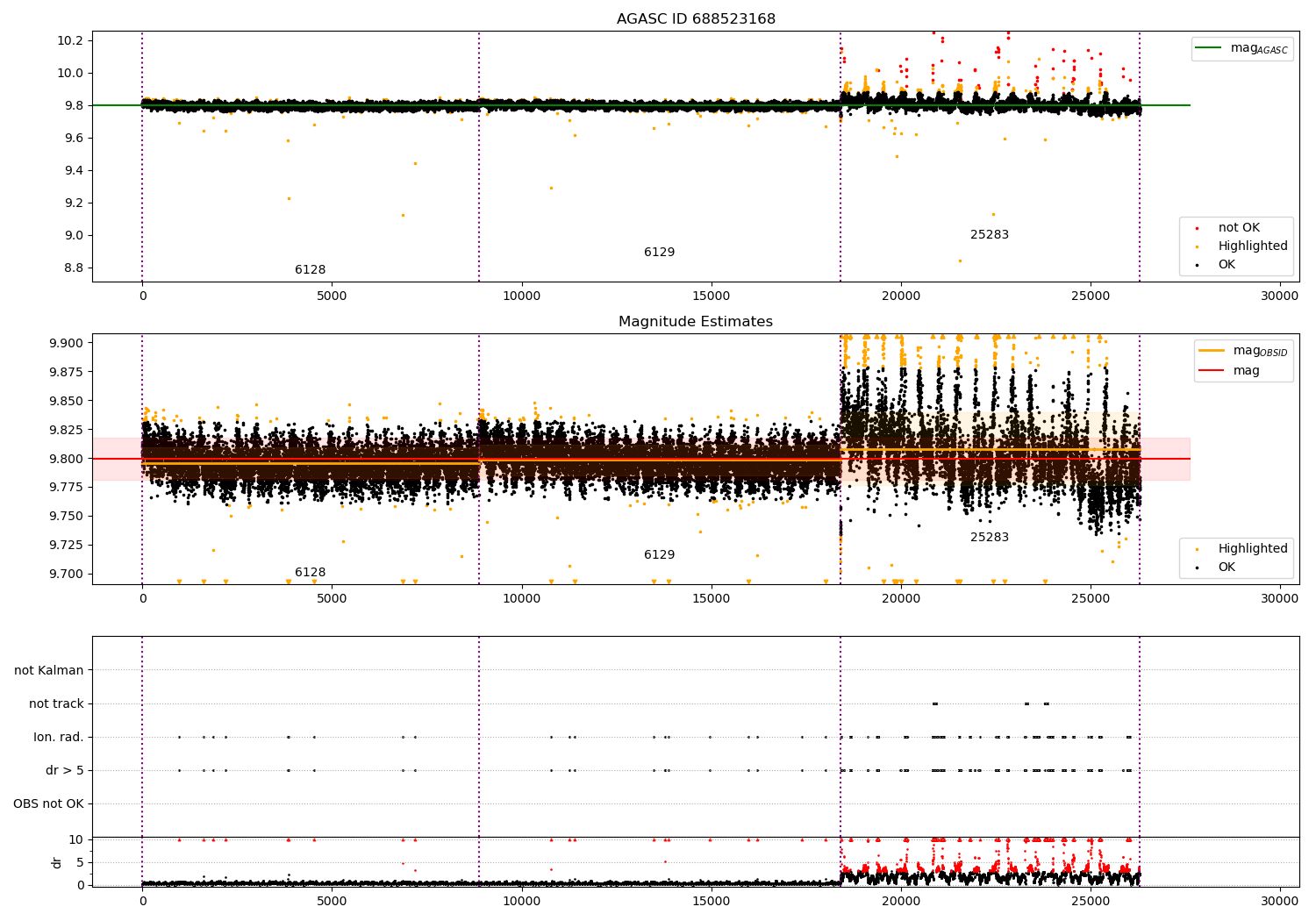Click the '10.2' y-axis tick in top plot
The width and height of the screenshot is (1316, 921).
[x=69, y=41]
